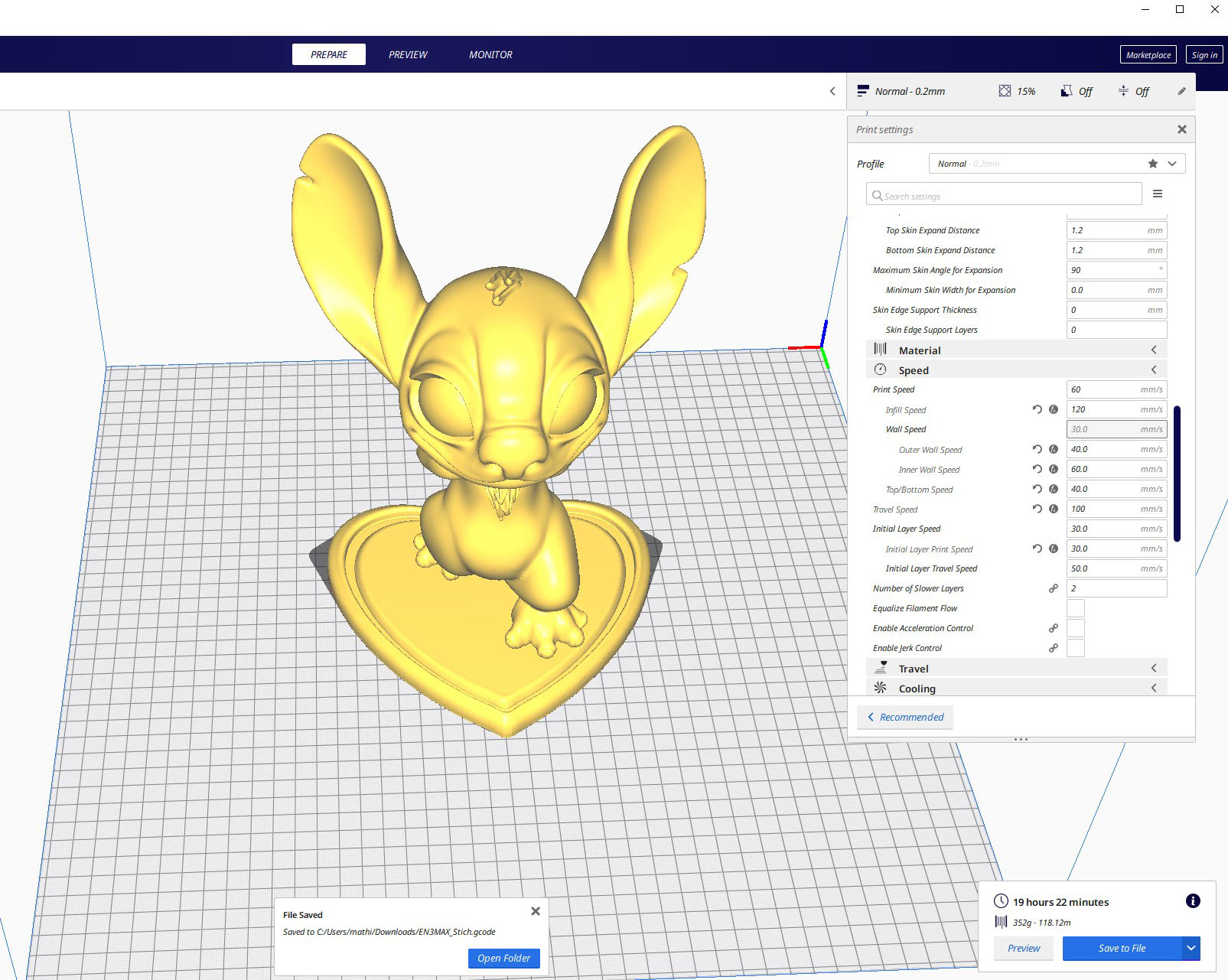The width and height of the screenshot is (1228, 980).
Task: Click the Preview button near Save
Action: 1024,948
